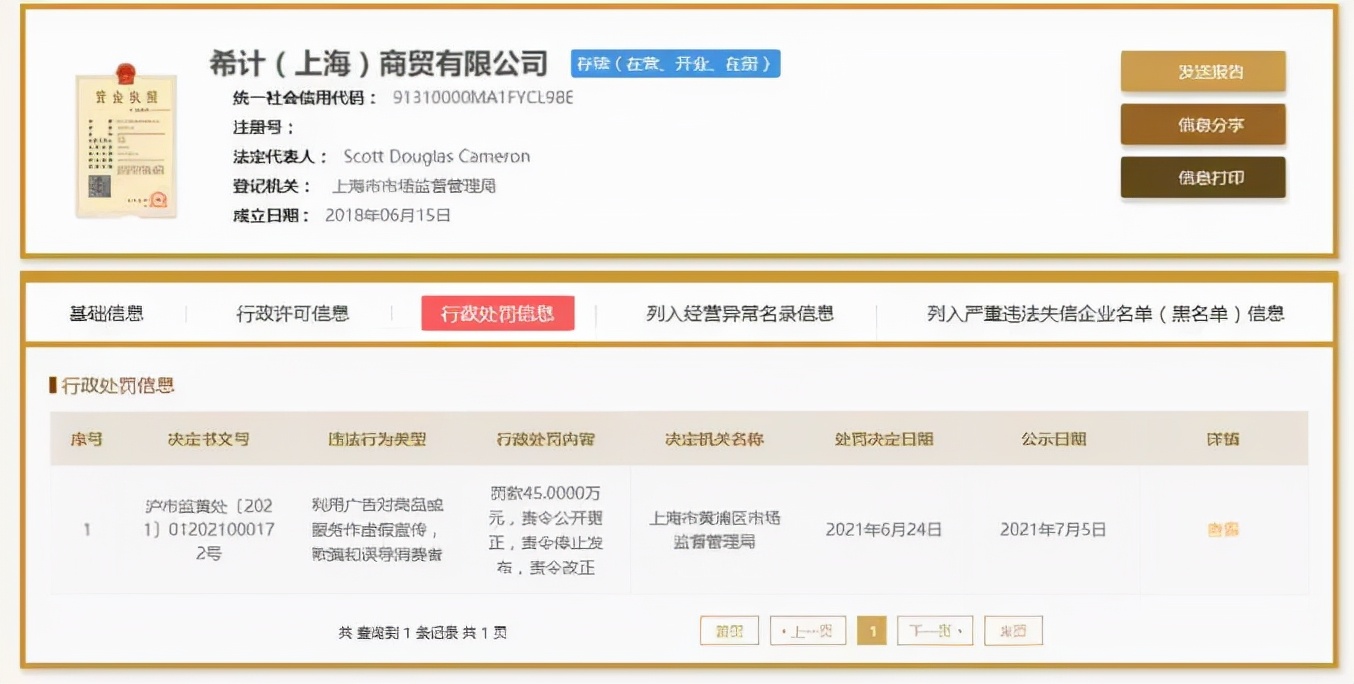Select the 行政处罚信息 tab
This screenshot has height=684, width=1354.
pyautogui.click(x=496, y=312)
